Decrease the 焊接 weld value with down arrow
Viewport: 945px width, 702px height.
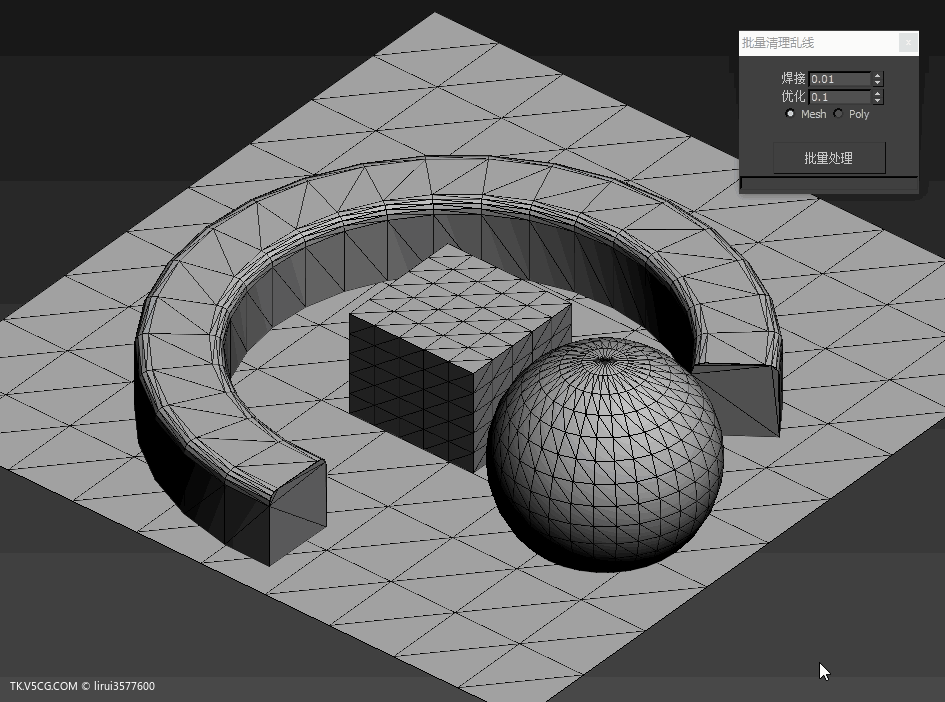pos(878,83)
